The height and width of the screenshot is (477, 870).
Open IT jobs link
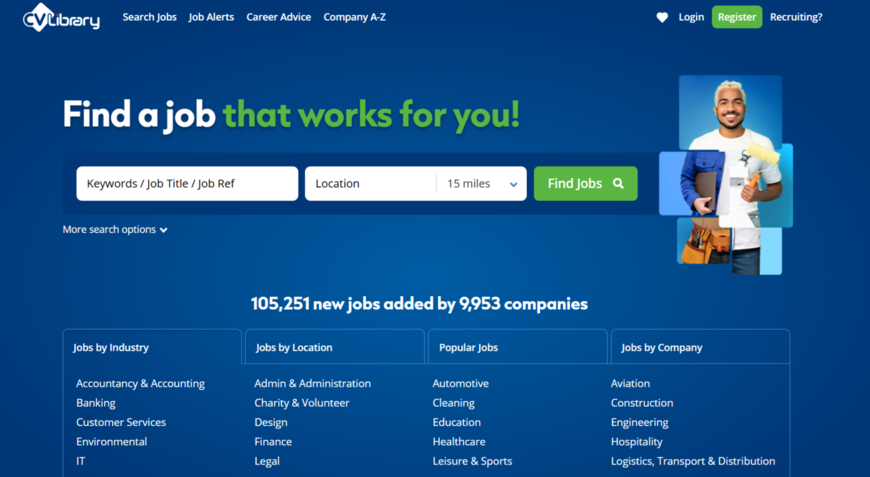click(x=80, y=461)
